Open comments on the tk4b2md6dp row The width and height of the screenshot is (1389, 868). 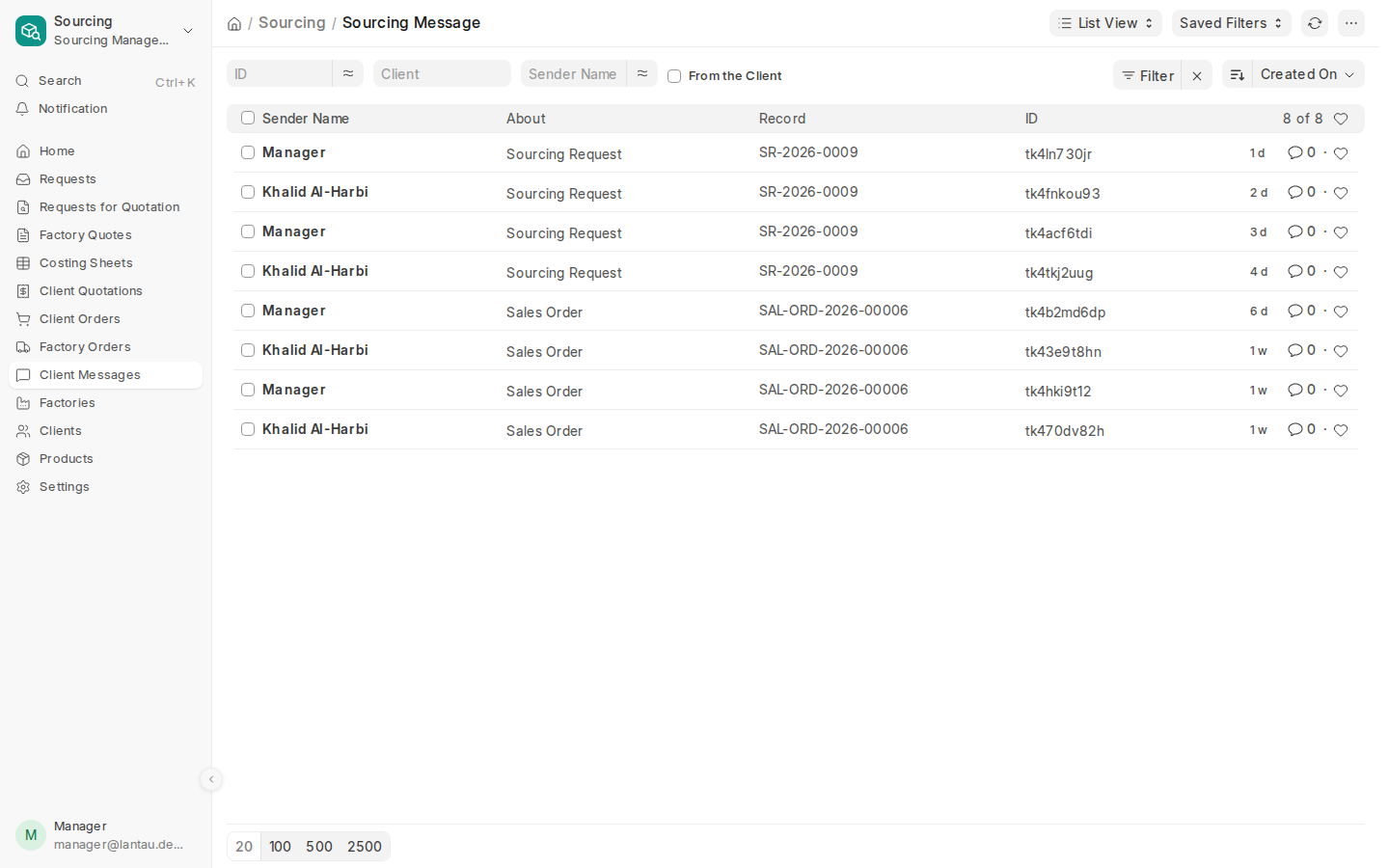point(1301,312)
